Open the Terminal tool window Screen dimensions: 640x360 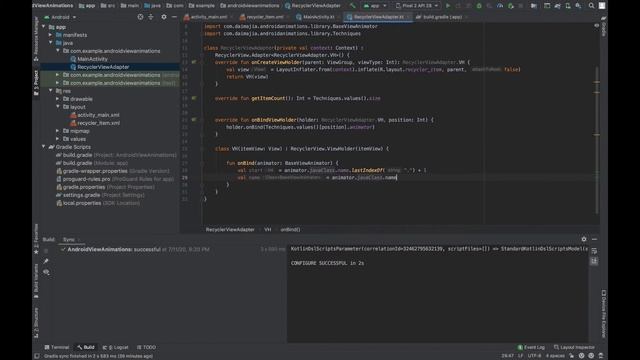pyautogui.click(x=57, y=347)
